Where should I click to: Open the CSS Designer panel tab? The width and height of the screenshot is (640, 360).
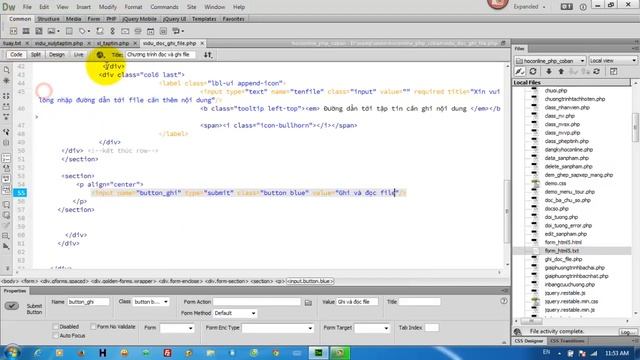529,341
